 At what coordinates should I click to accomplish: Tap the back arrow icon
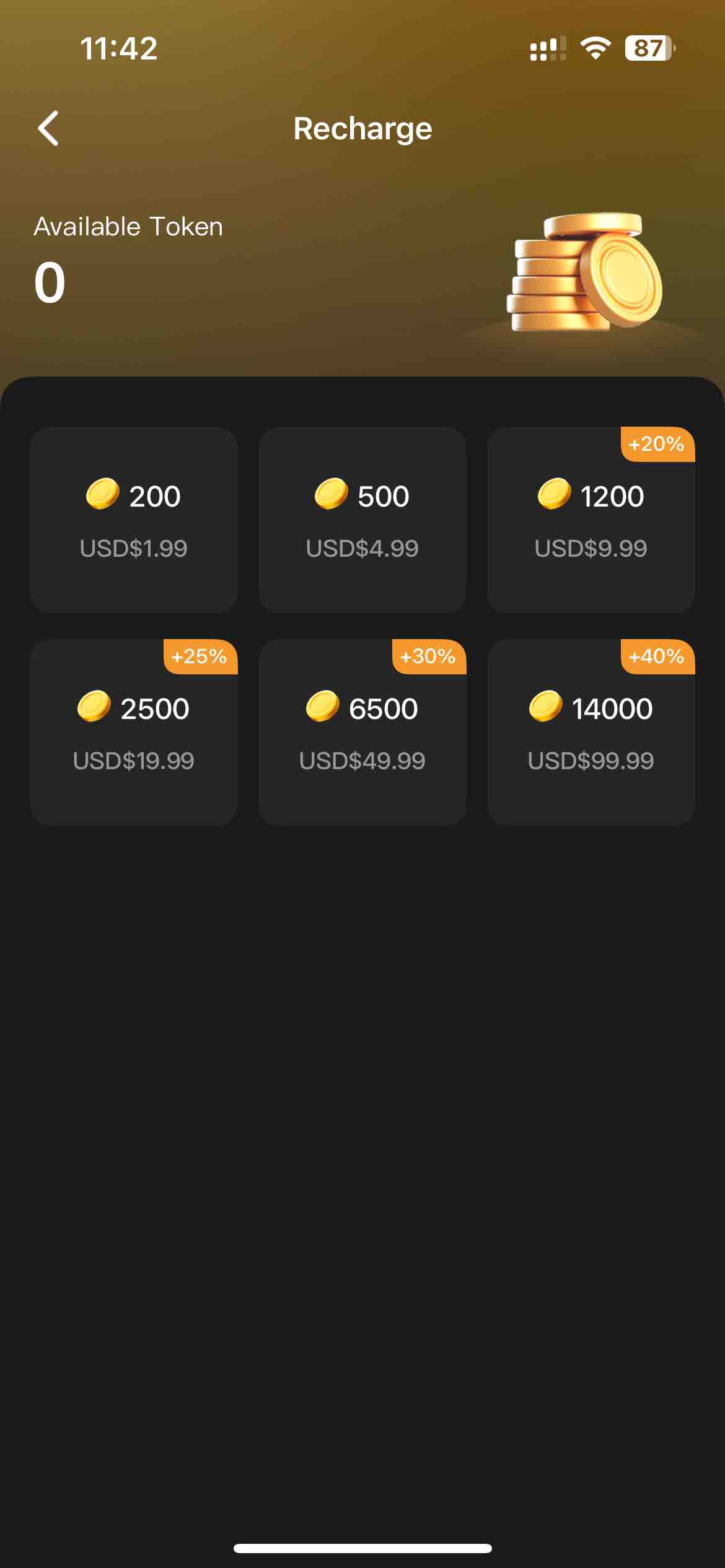pyautogui.click(x=48, y=128)
